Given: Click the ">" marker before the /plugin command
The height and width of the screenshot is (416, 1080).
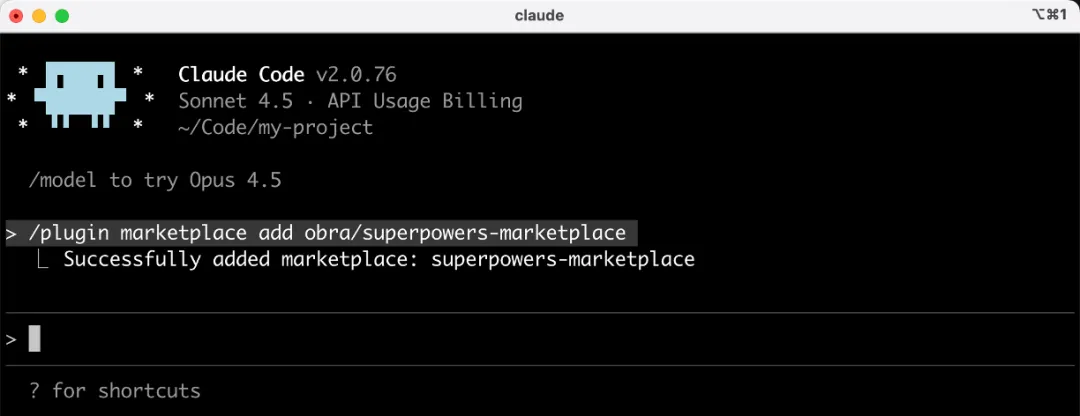Looking at the screenshot, I should (11, 233).
